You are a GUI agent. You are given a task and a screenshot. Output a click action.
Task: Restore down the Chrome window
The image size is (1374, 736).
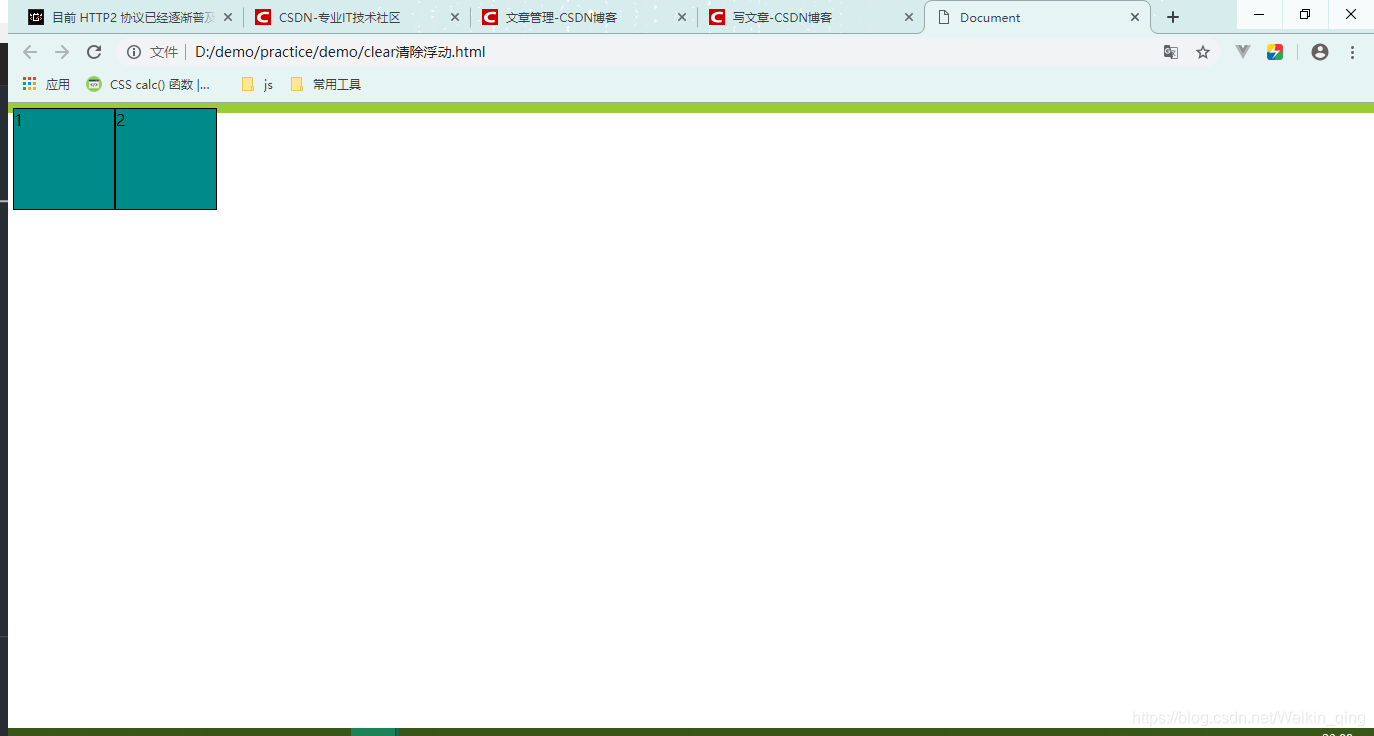pos(1305,14)
